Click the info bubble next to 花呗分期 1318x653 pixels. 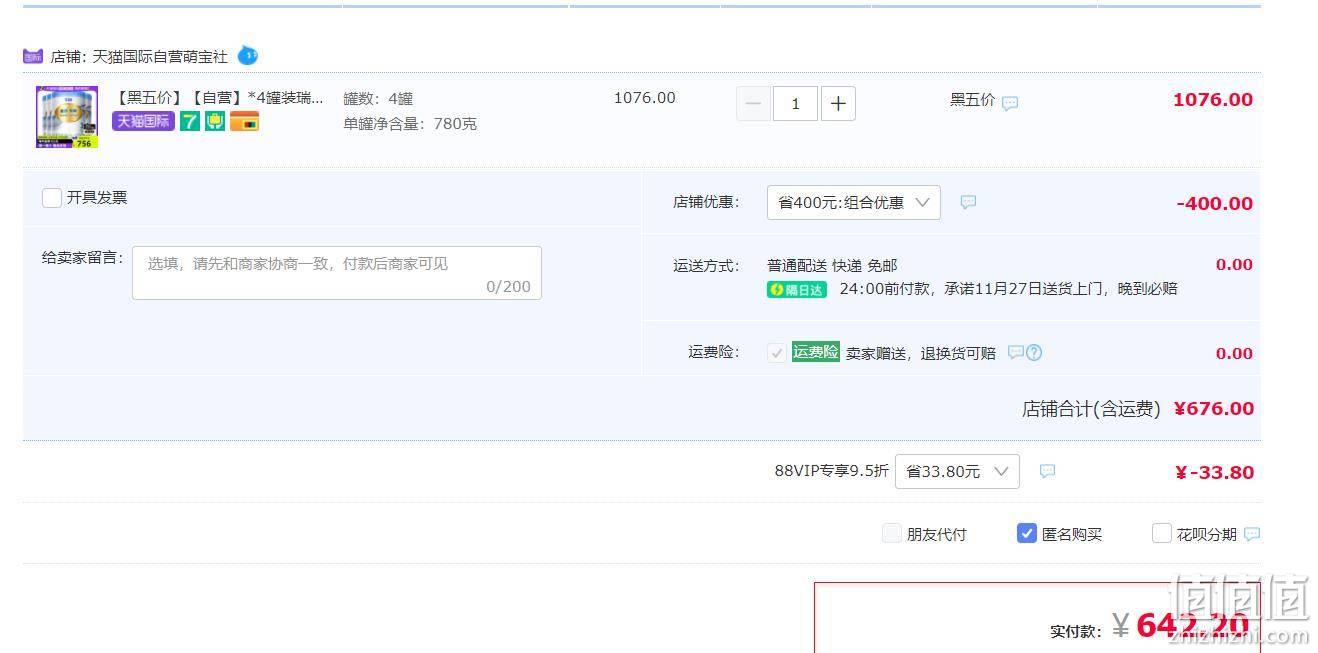tap(1252, 534)
